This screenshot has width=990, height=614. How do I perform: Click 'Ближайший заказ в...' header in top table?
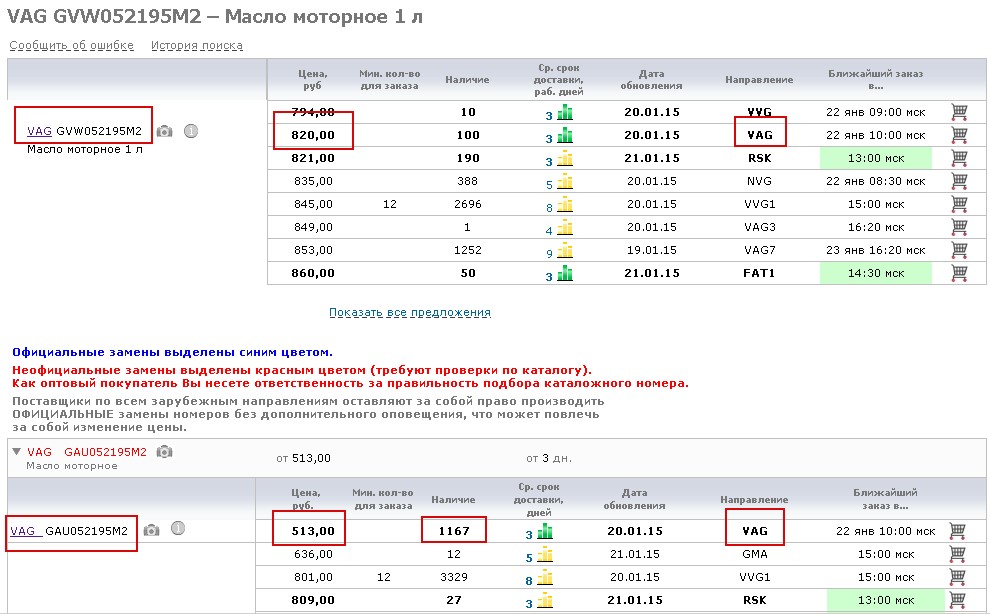pos(876,80)
